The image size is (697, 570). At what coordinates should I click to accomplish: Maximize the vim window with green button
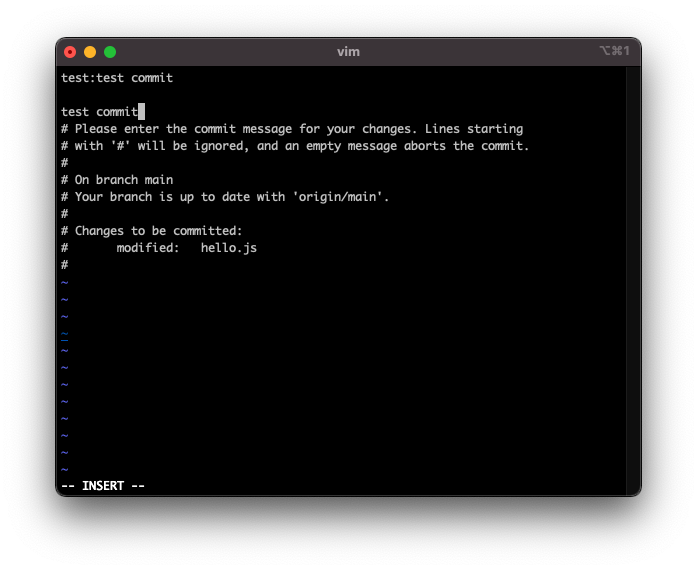pyautogui.click(x=110, y=52)
